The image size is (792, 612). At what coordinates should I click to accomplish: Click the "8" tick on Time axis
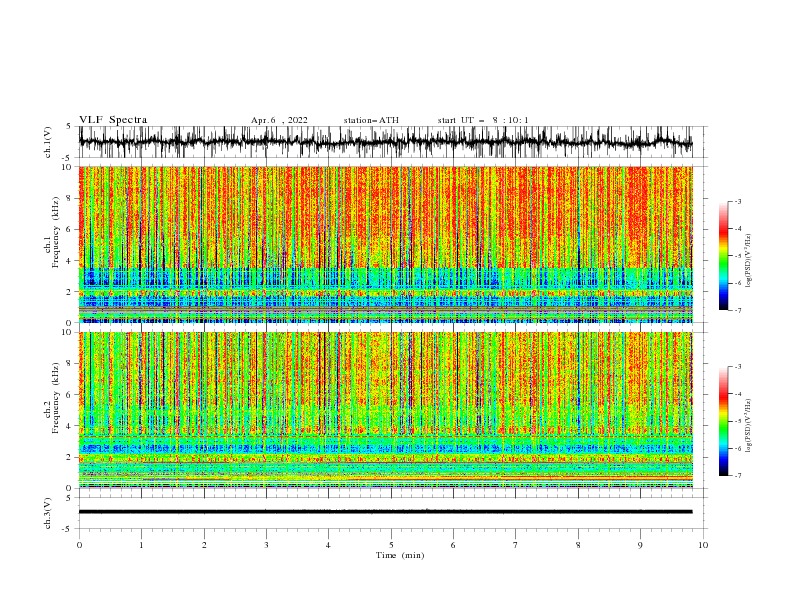click(578, 545)
